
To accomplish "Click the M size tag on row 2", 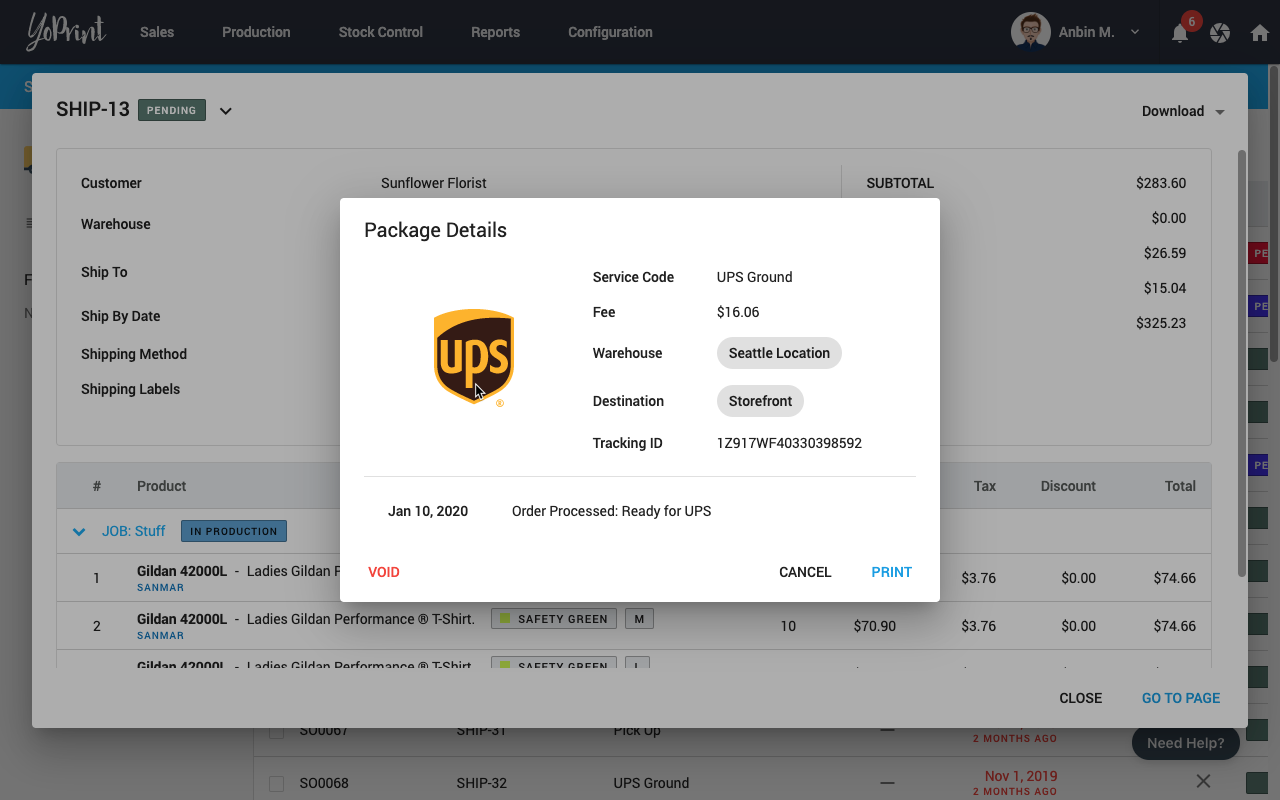I will pyautogui.click(x=639, y=619).
